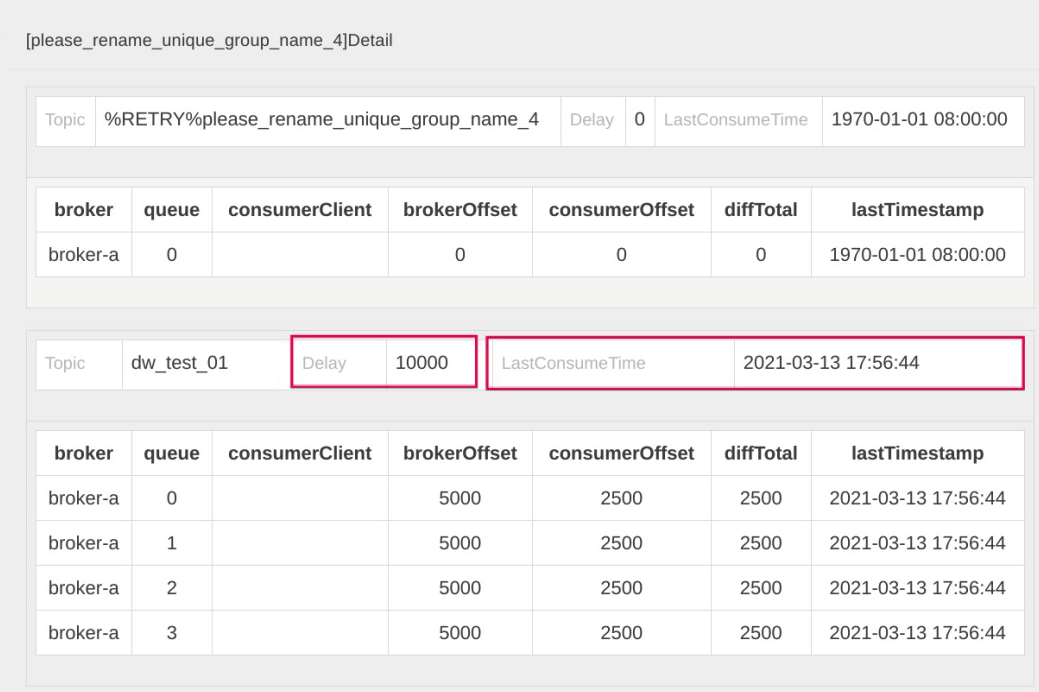This screenshot has height=692, width=1039.
Task: Click the lastTimestamp cell in the queue 2 row
Action: [x=917, y=588]
